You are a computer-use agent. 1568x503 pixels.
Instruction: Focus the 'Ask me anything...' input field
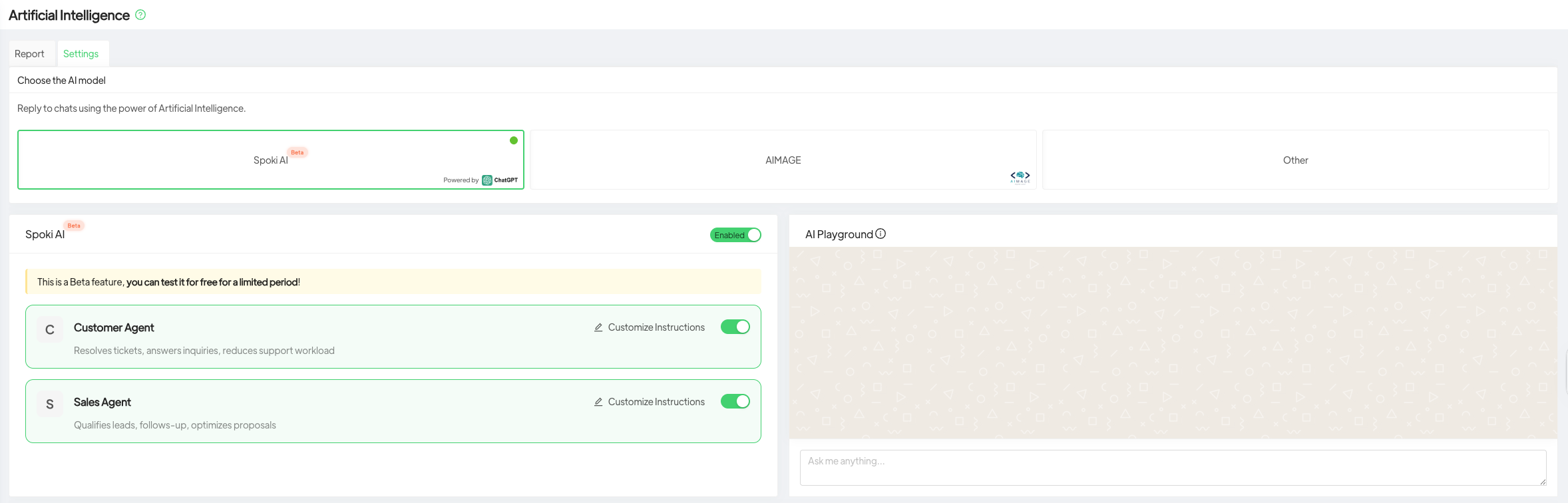pos(1173,468)
